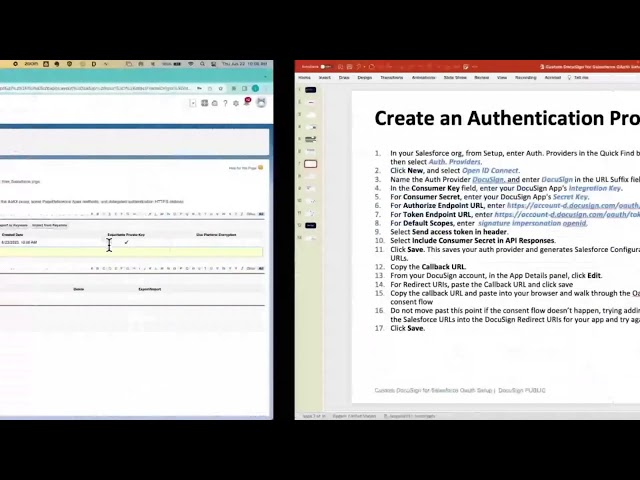Image resolution: width=640 pixels, height=480 pixels.
Task: Open the Acrobat ribbon tab
Action: tap(553, 78)
